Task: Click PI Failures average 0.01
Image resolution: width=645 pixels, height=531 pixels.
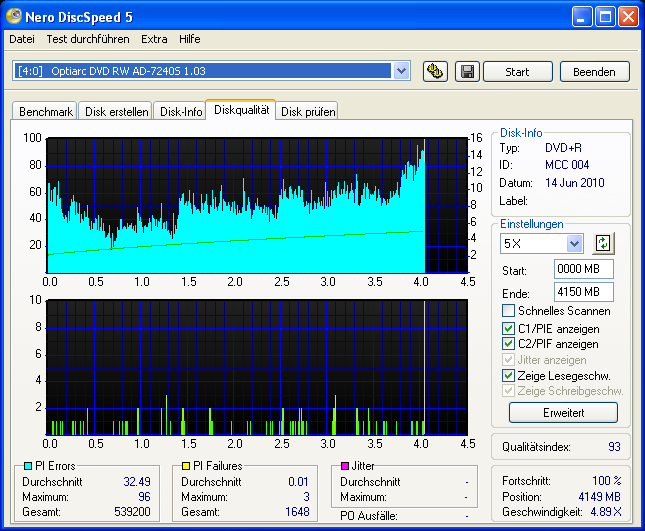Action: (298, 482)
